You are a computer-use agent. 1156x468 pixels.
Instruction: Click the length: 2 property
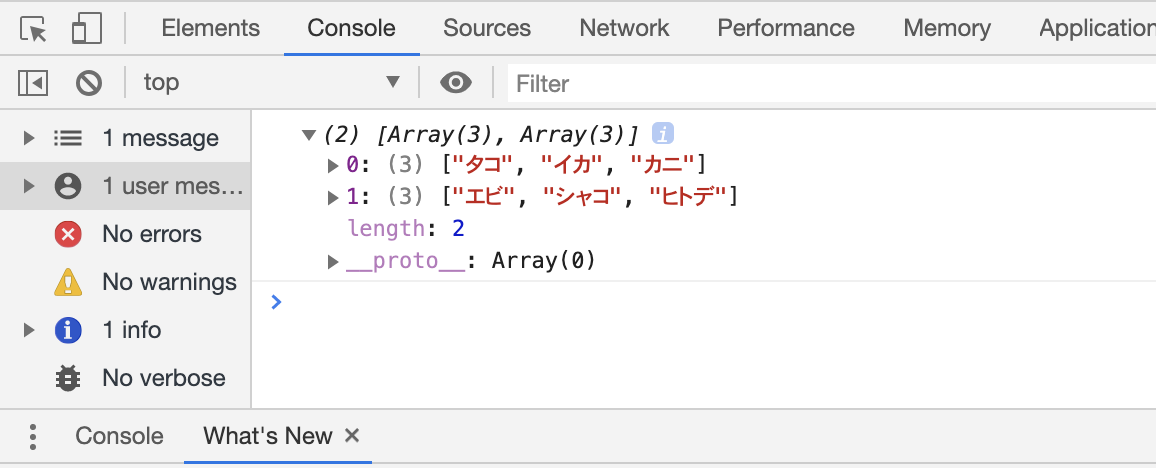tap(406, 229)
